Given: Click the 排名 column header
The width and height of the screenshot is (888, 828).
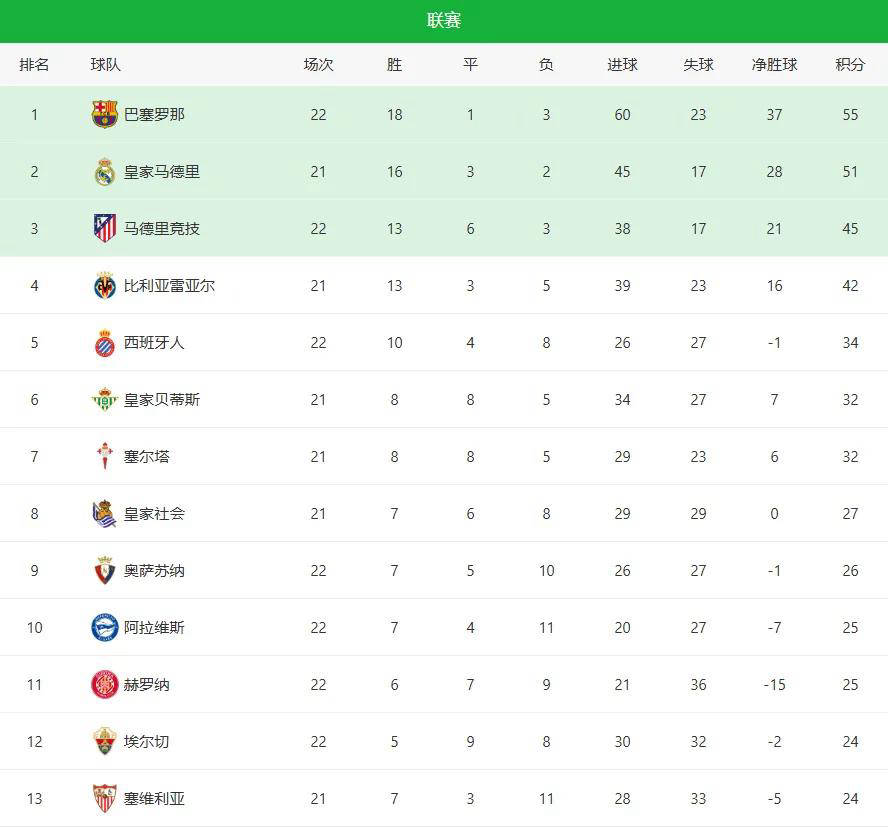Looking at the screenshot, I should click(34, 64).
